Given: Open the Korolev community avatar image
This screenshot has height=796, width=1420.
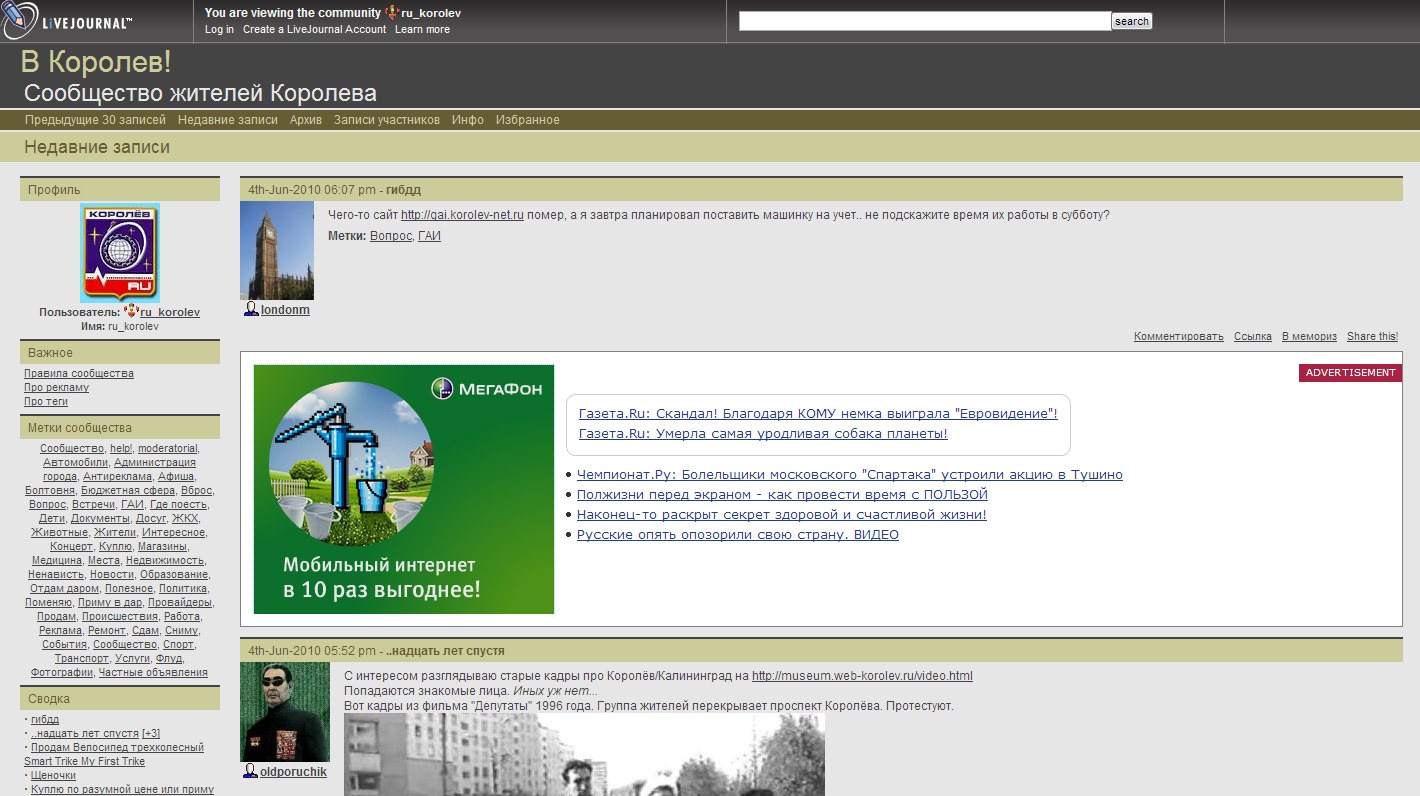Looking at the screenshot, I should (x=120, y=253).
